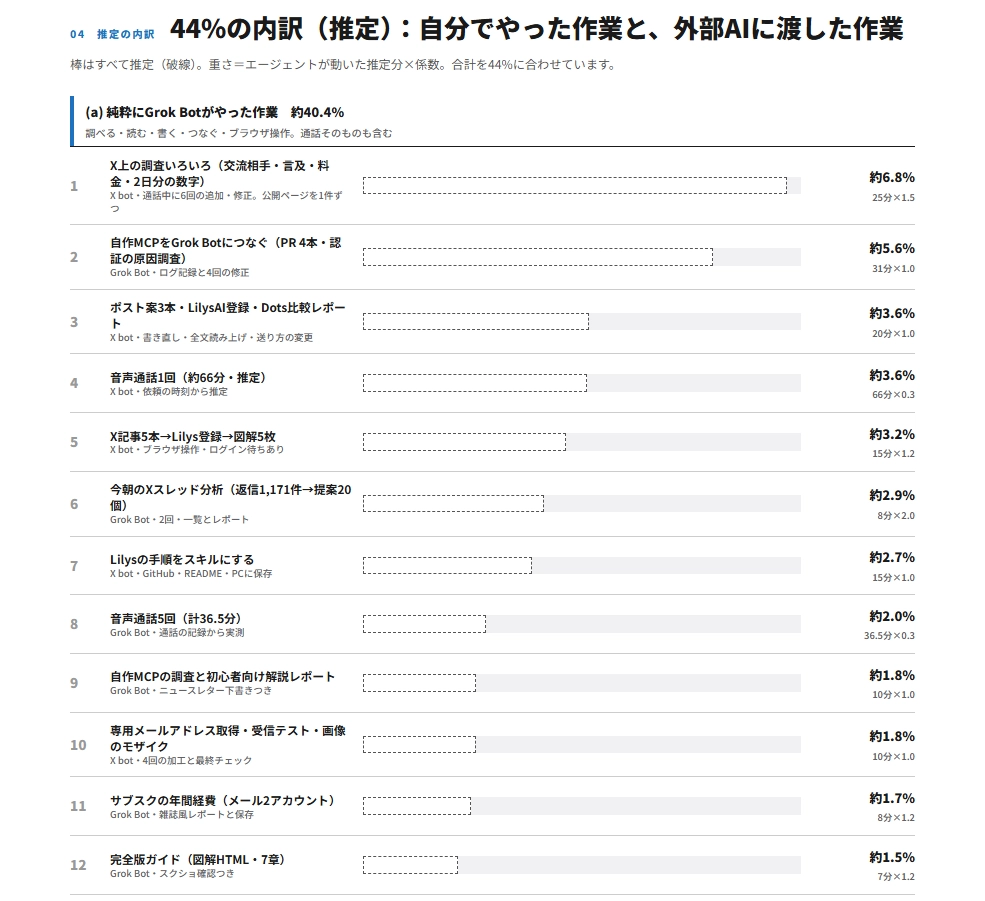
Task: Click the note Grok Bot・ログ記録と4回の修正
Action: click(x=180, y=273)
